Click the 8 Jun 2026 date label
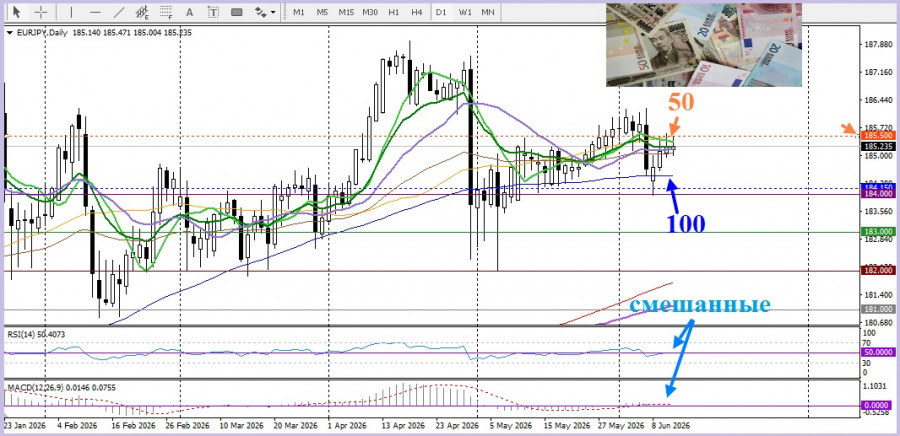The width and height of the screenshot is (900, 436). (672, 426)
